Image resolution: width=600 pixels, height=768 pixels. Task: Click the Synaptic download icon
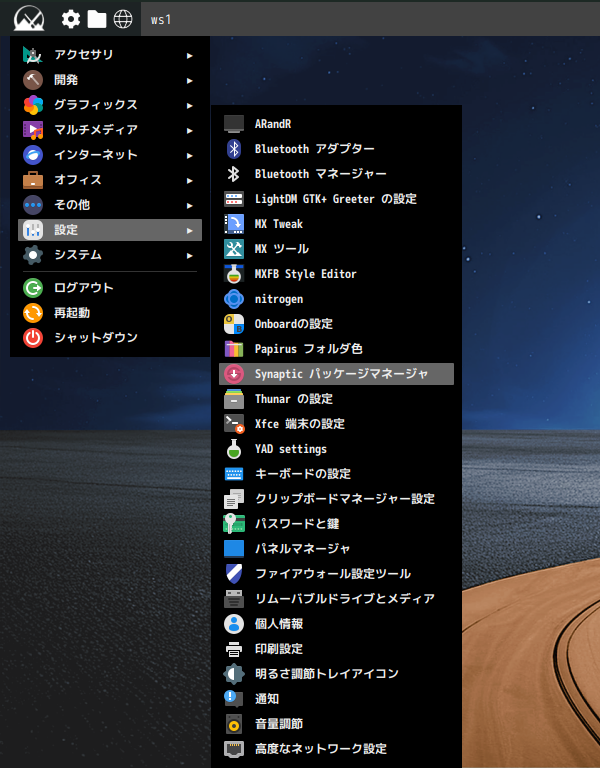click(234, 374)
